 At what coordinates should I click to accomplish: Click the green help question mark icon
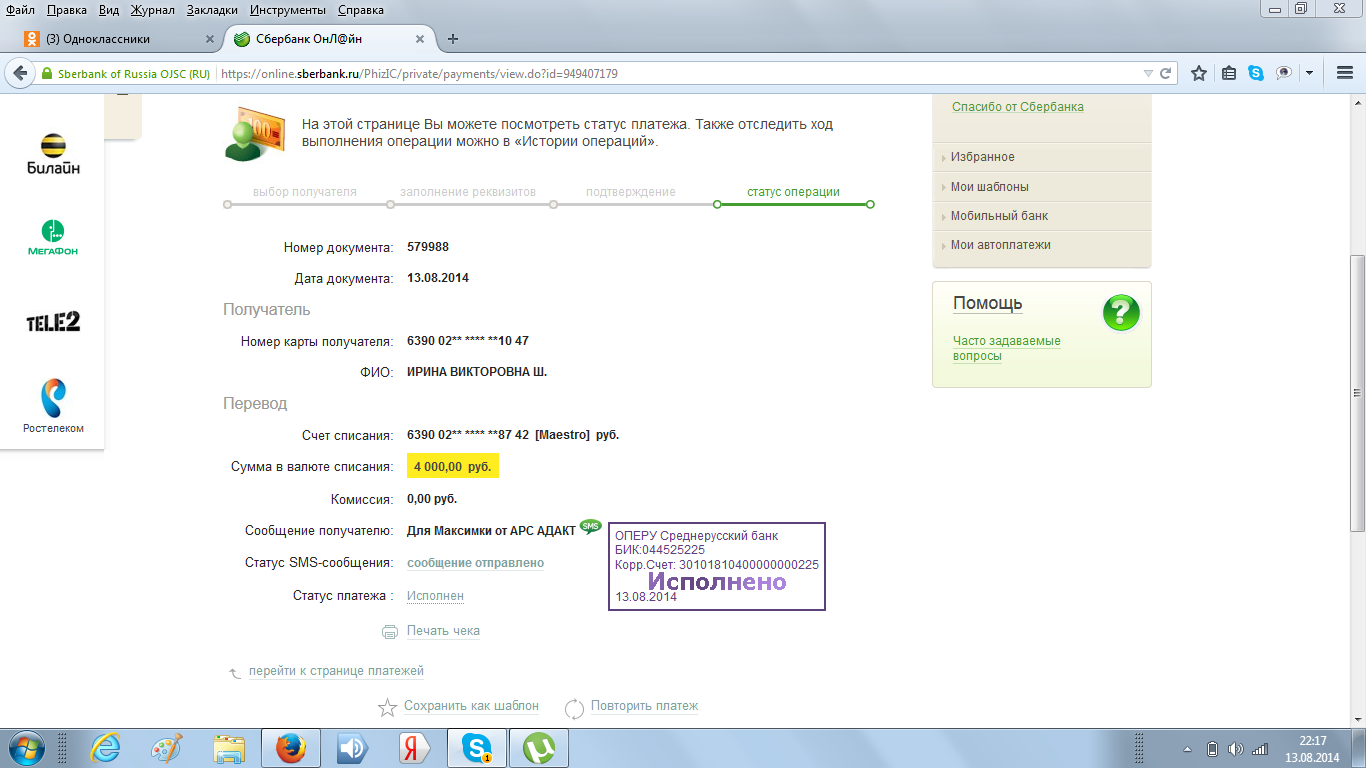[x=1121, y=313]
